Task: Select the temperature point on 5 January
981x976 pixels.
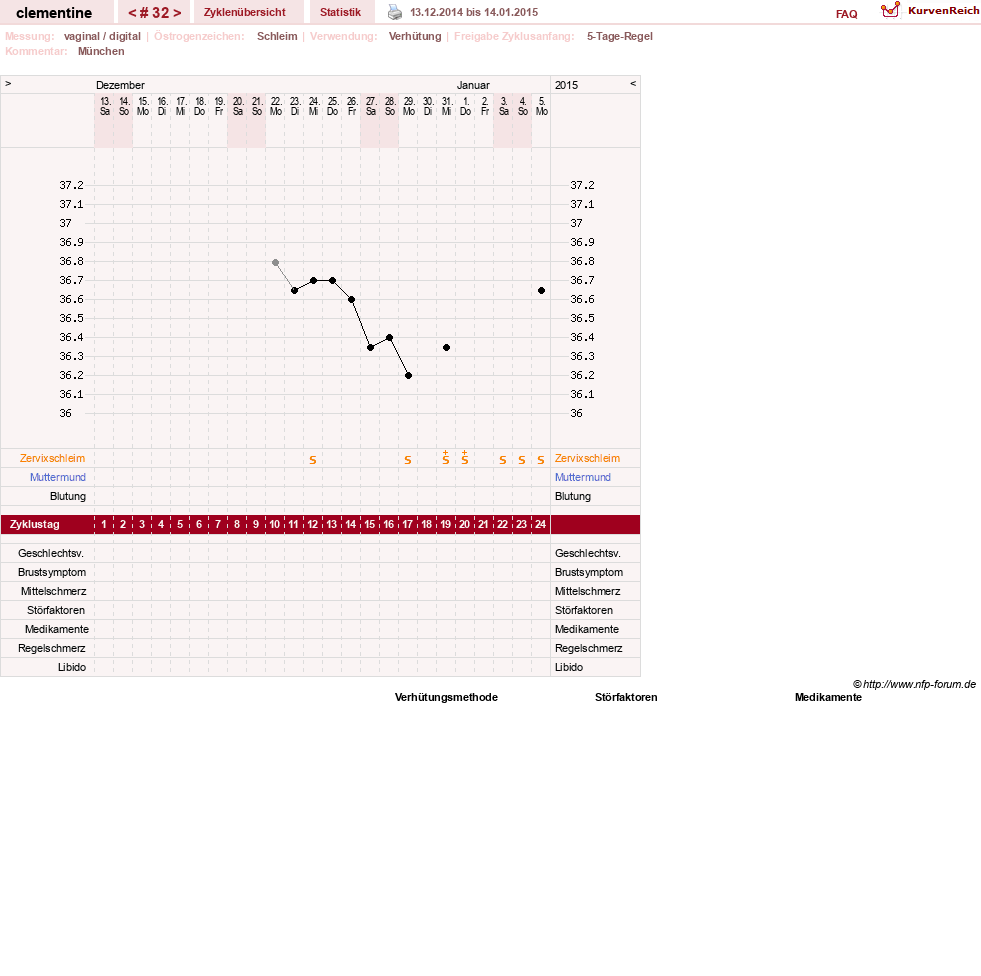Action: (541, 290)
